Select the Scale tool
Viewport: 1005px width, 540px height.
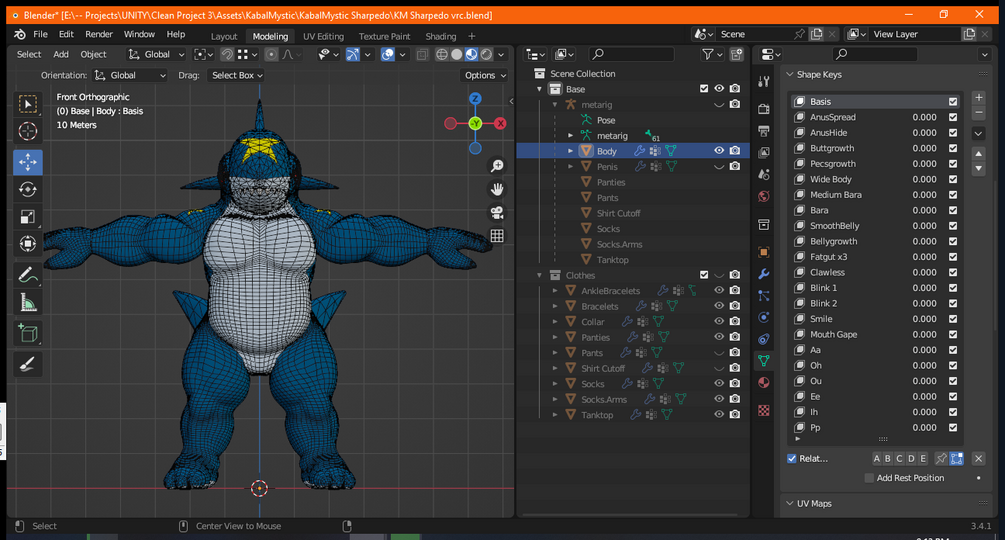click(28, 217)
